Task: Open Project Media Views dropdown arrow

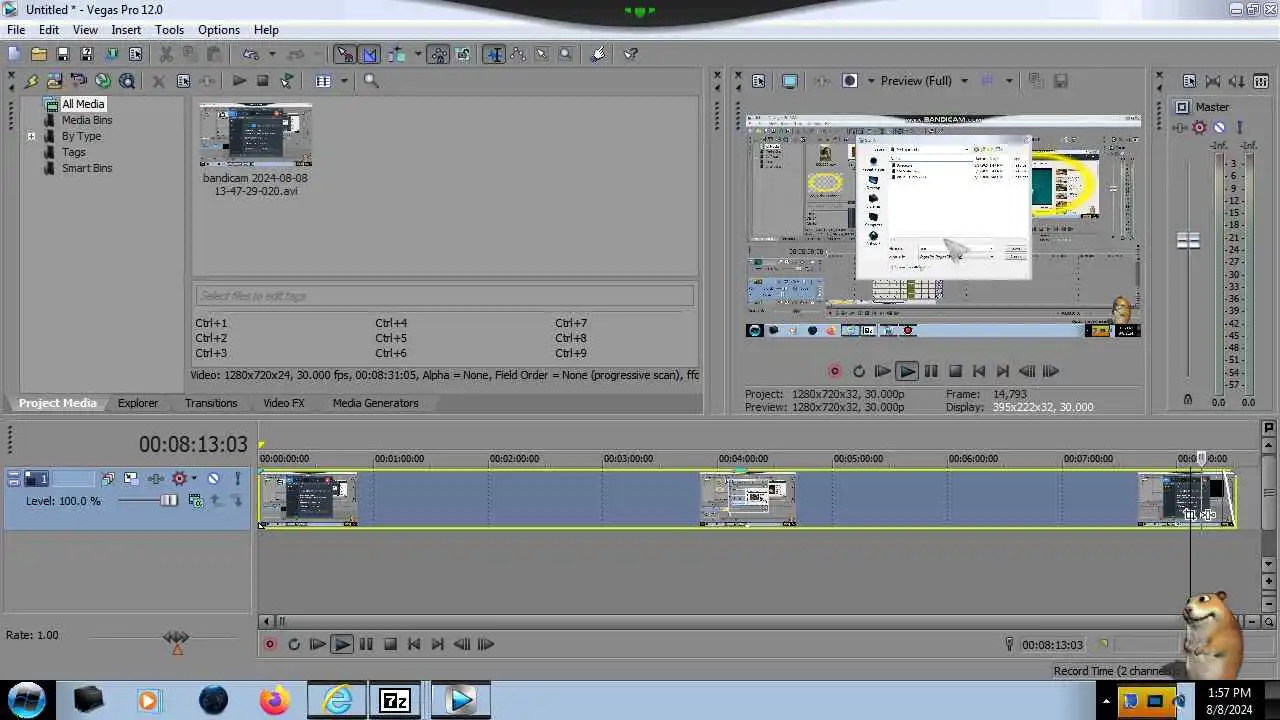Action: [344, 81]
